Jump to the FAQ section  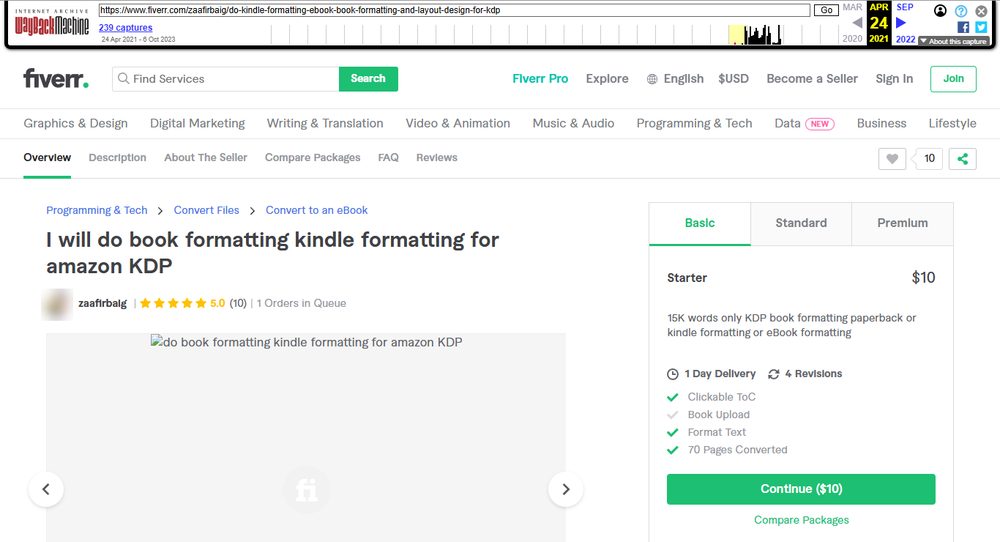388,157
